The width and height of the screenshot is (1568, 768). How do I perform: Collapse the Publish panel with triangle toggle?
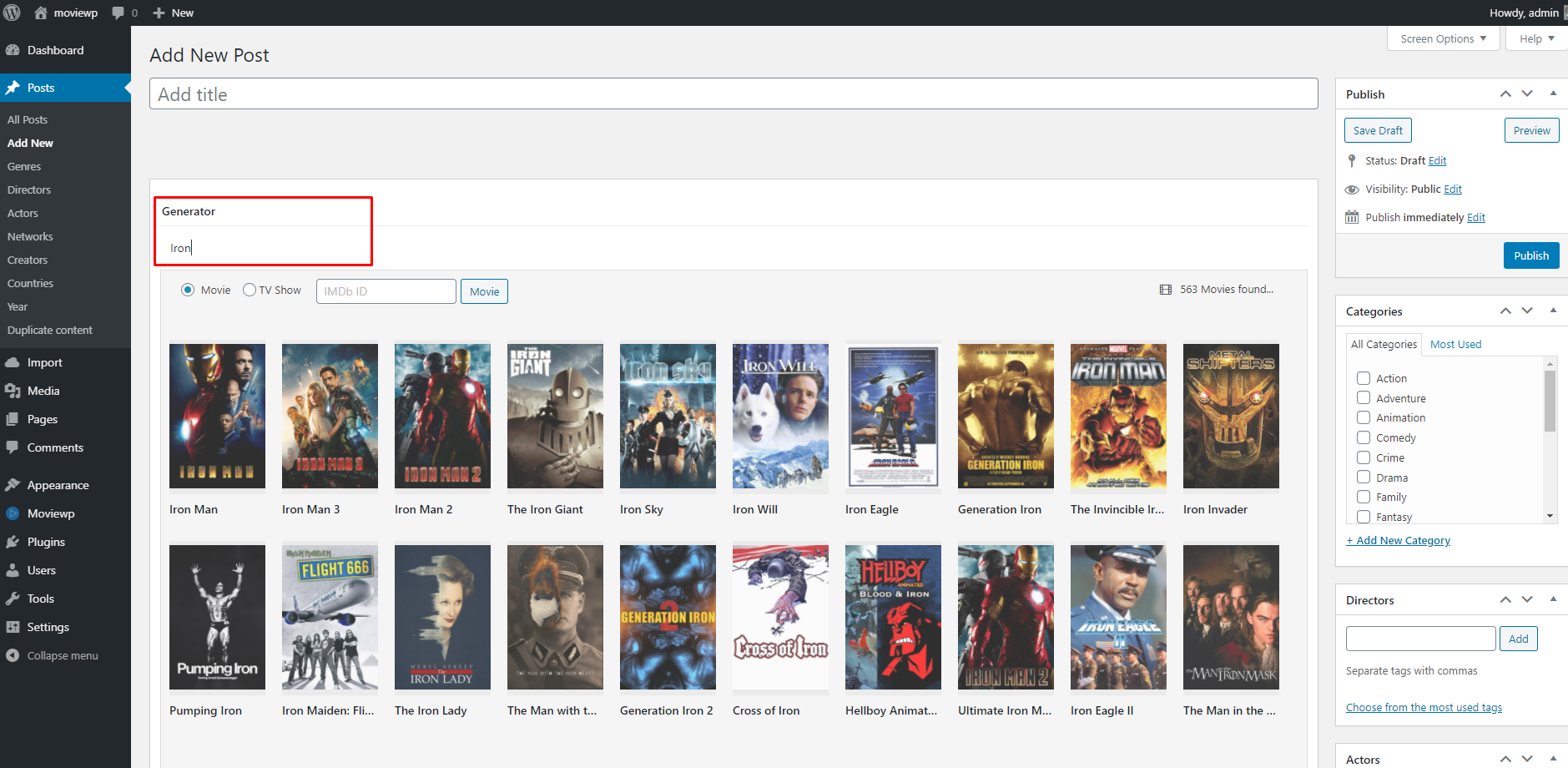pyautogui.click(x=1553, y=93)
